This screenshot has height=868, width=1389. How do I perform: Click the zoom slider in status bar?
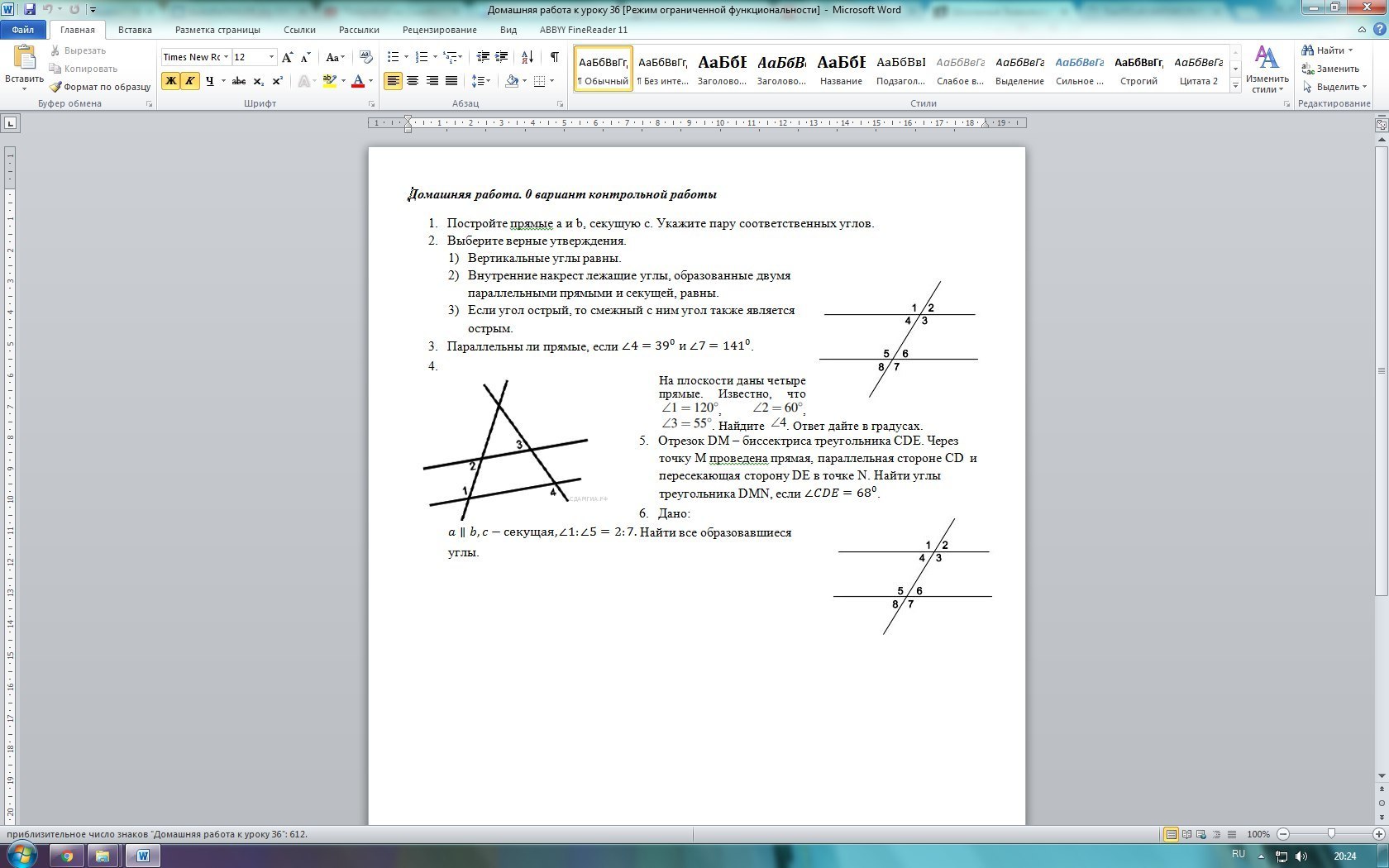pos(1331,834)
